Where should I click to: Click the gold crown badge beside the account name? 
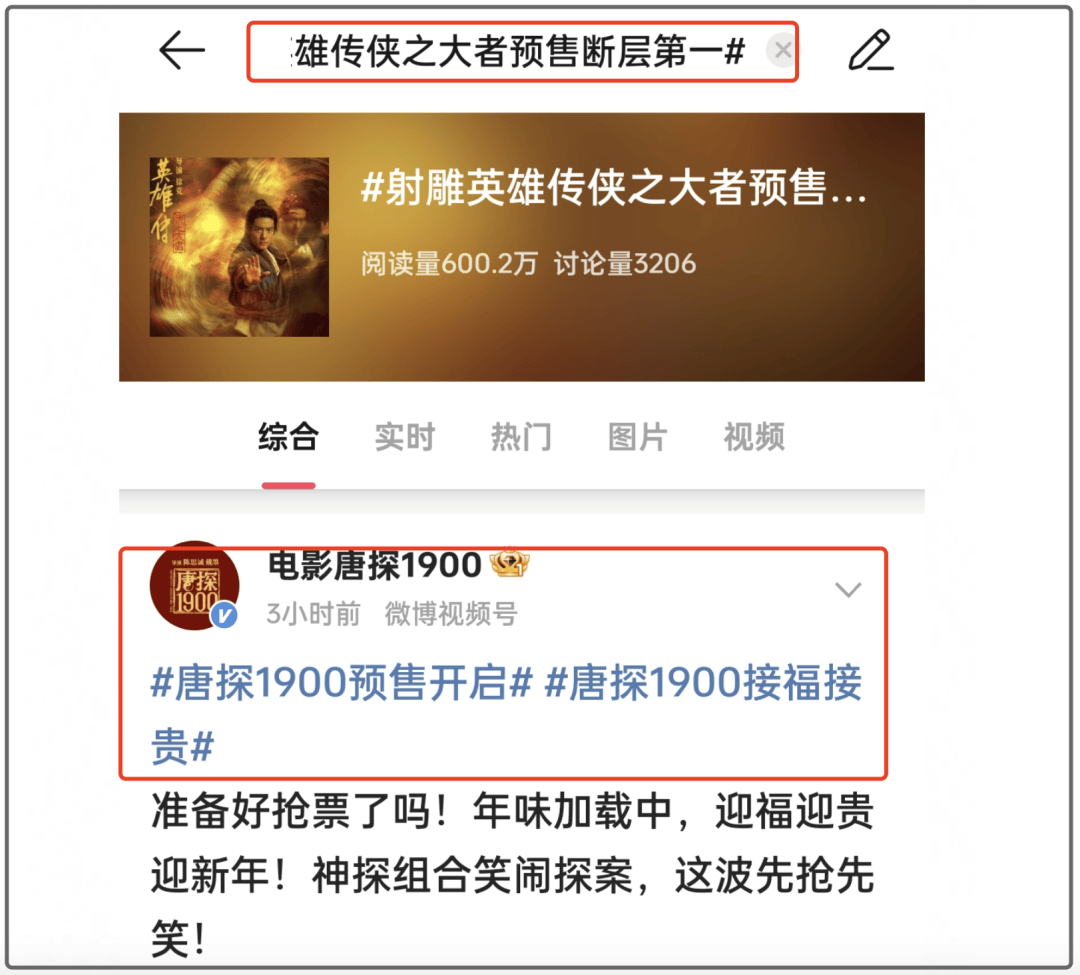point(510,563)
